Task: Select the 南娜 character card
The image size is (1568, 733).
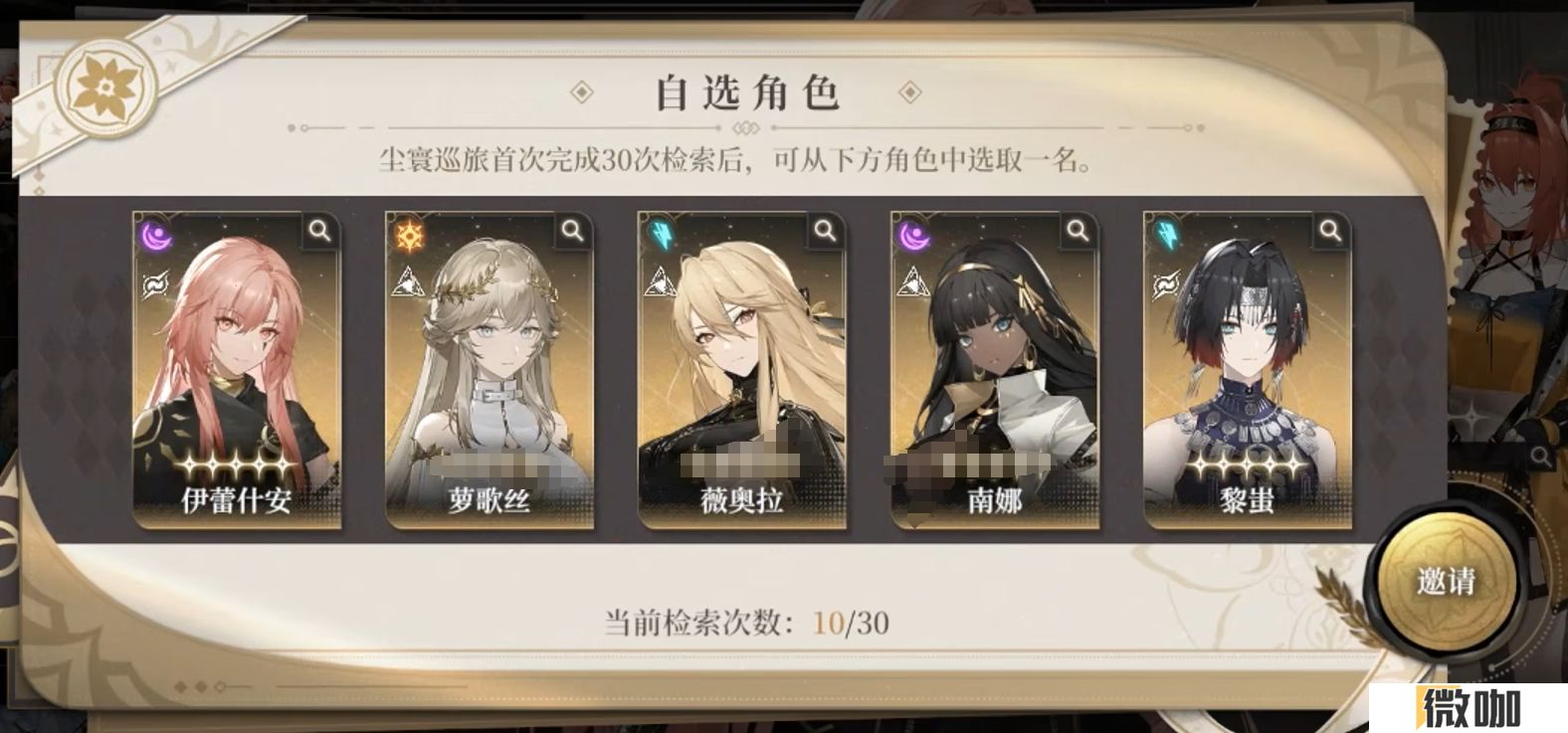Action: pyautogui.click(x=995, y=370)
